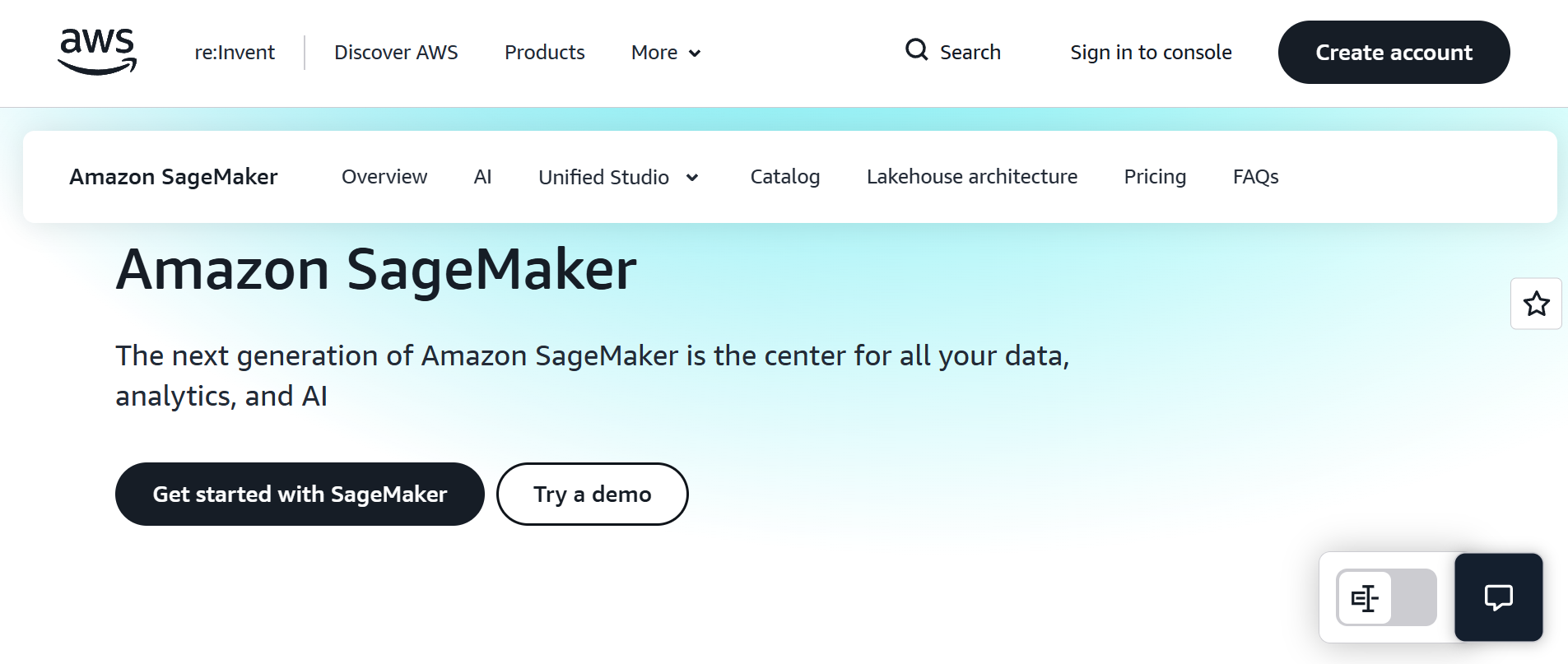Open the FAQs tab
Viewport: 1568px width, 664px height.
click(x=1255, y=176)
